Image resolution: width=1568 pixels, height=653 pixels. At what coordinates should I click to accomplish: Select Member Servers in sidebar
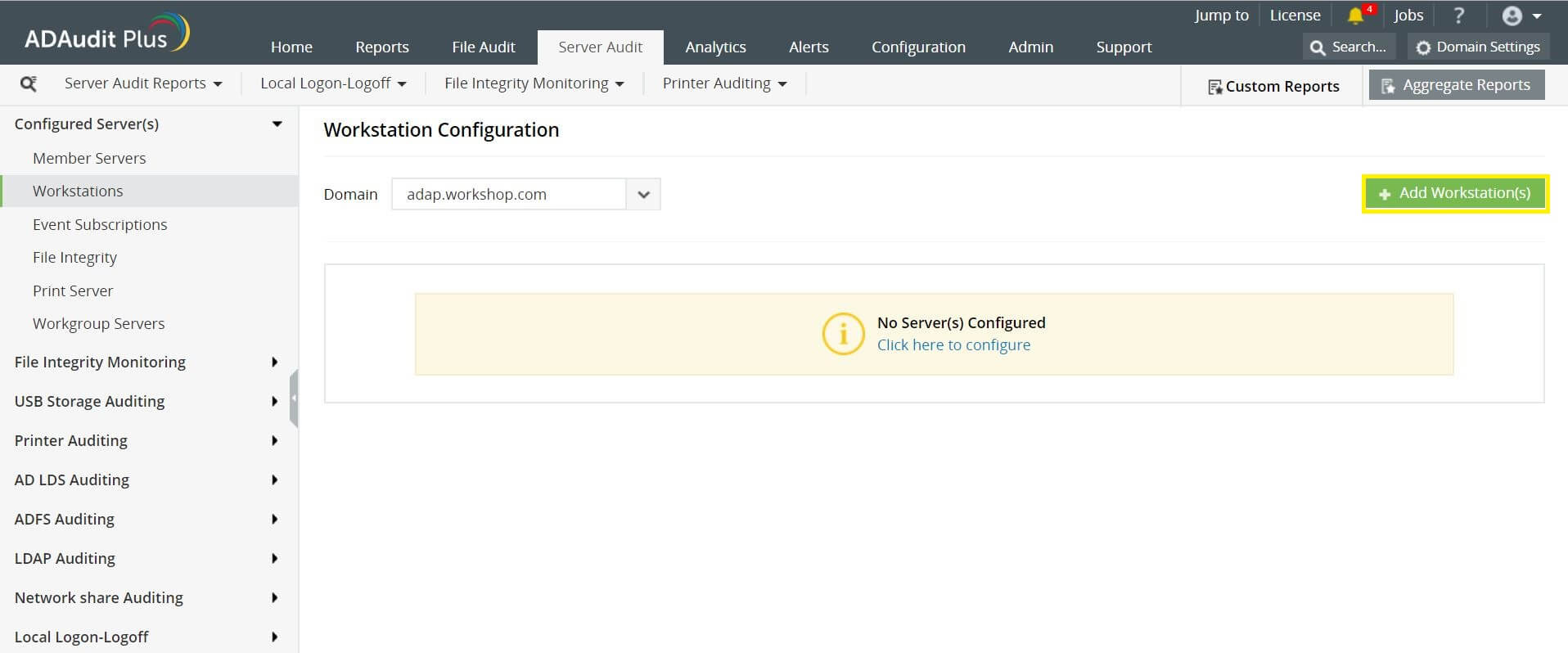89,158
